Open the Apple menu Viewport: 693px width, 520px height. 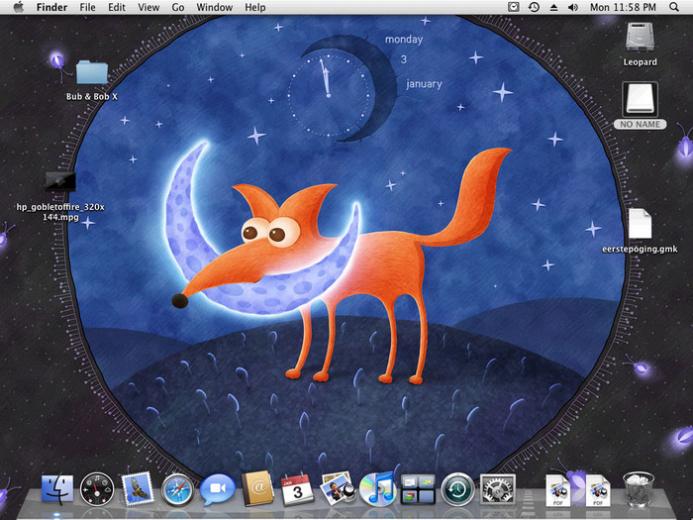coord(18,7)
